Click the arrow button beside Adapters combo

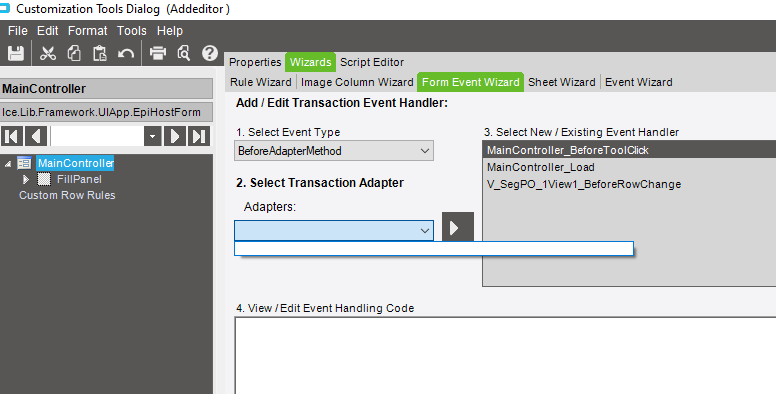458,227
